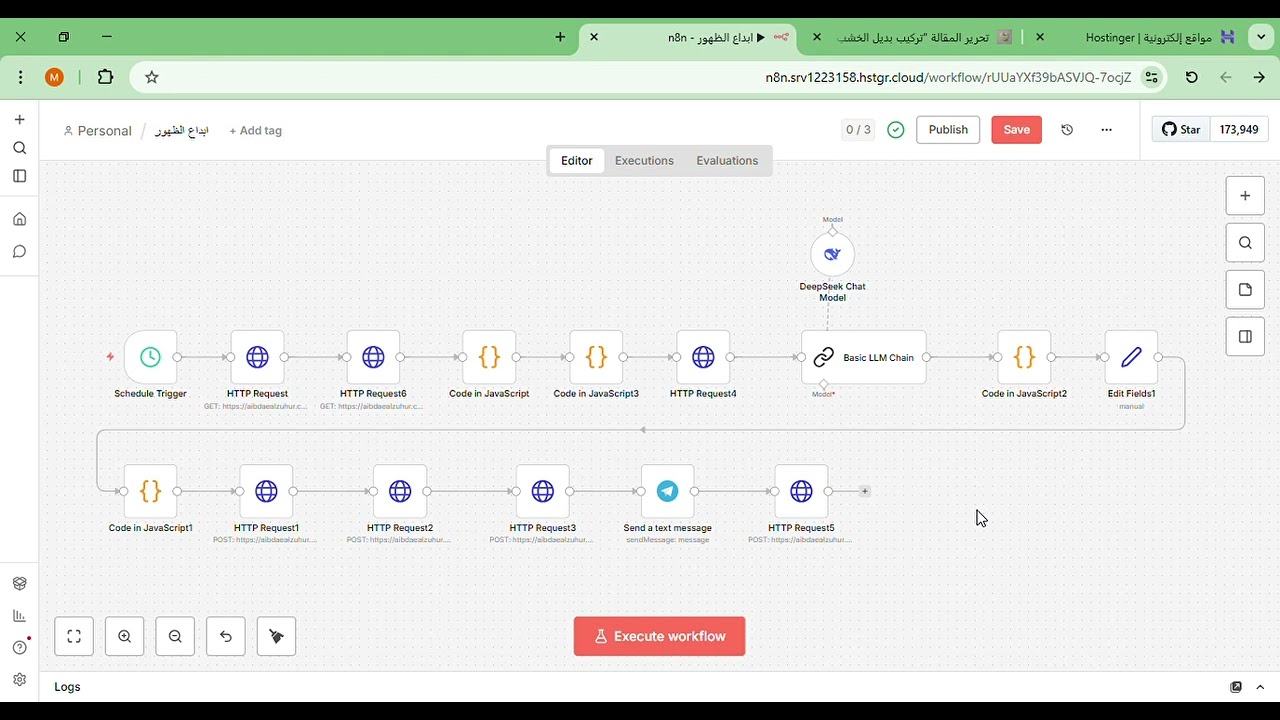Click the Save button

point(1017,130)
